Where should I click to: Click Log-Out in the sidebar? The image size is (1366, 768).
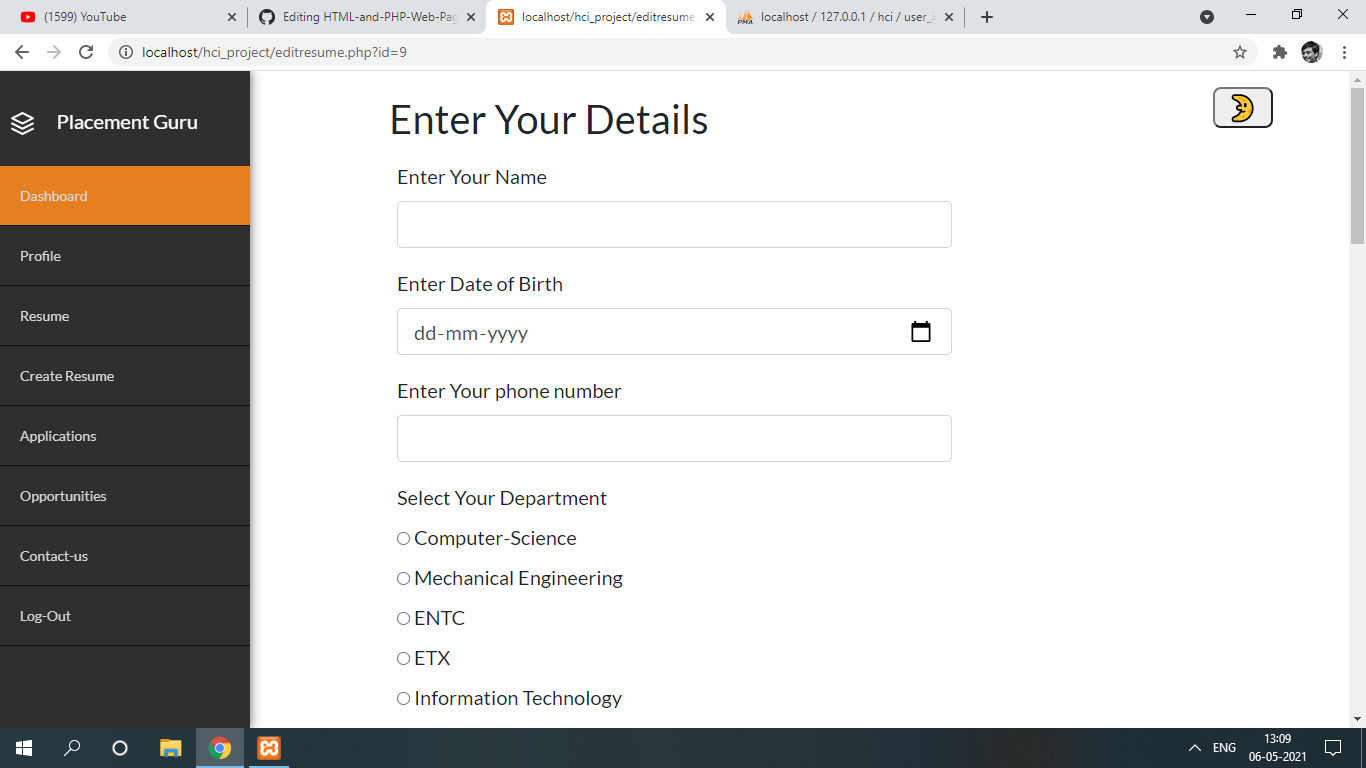point(45,615)
